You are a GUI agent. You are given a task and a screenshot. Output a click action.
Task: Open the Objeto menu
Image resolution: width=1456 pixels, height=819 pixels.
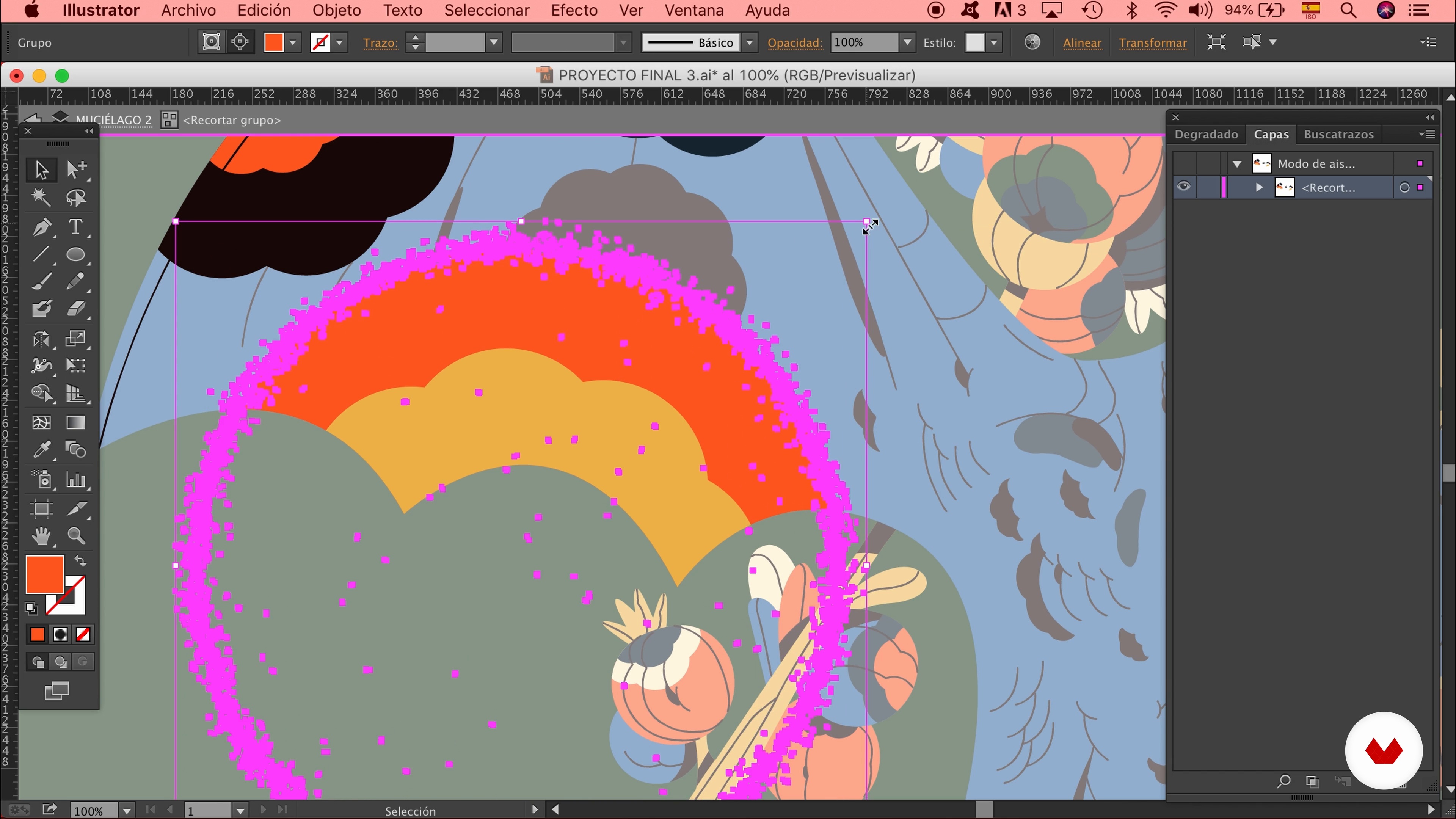pos(337,10)
